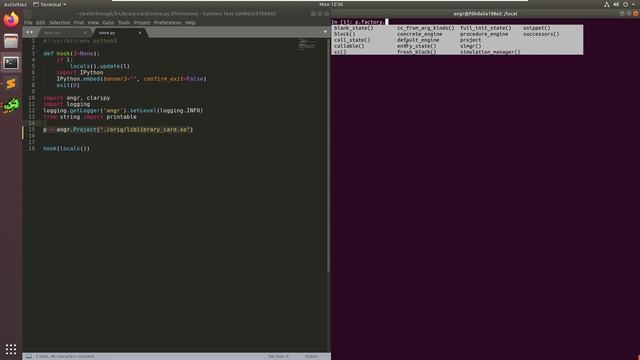Viewport: 640px width, 360px height.
Task: Open the network status icon in top bar
Action: coord(607,4)
